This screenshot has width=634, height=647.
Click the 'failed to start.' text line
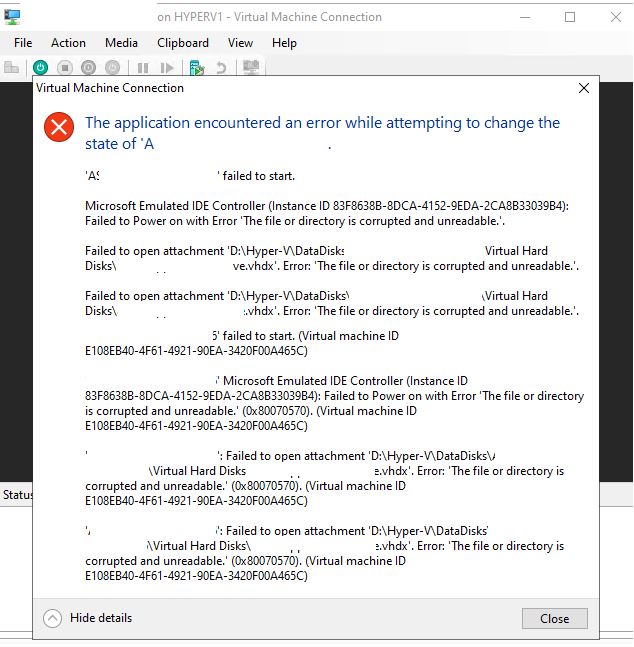tap(190, 176)
